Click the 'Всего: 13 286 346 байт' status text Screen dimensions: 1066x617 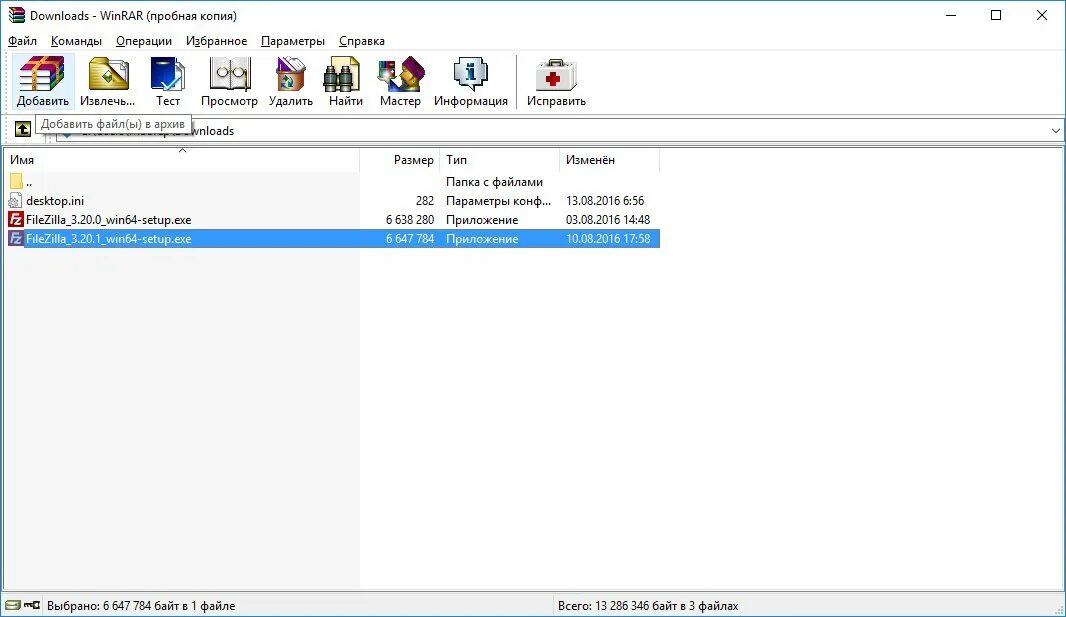click(x=648, y=605)
